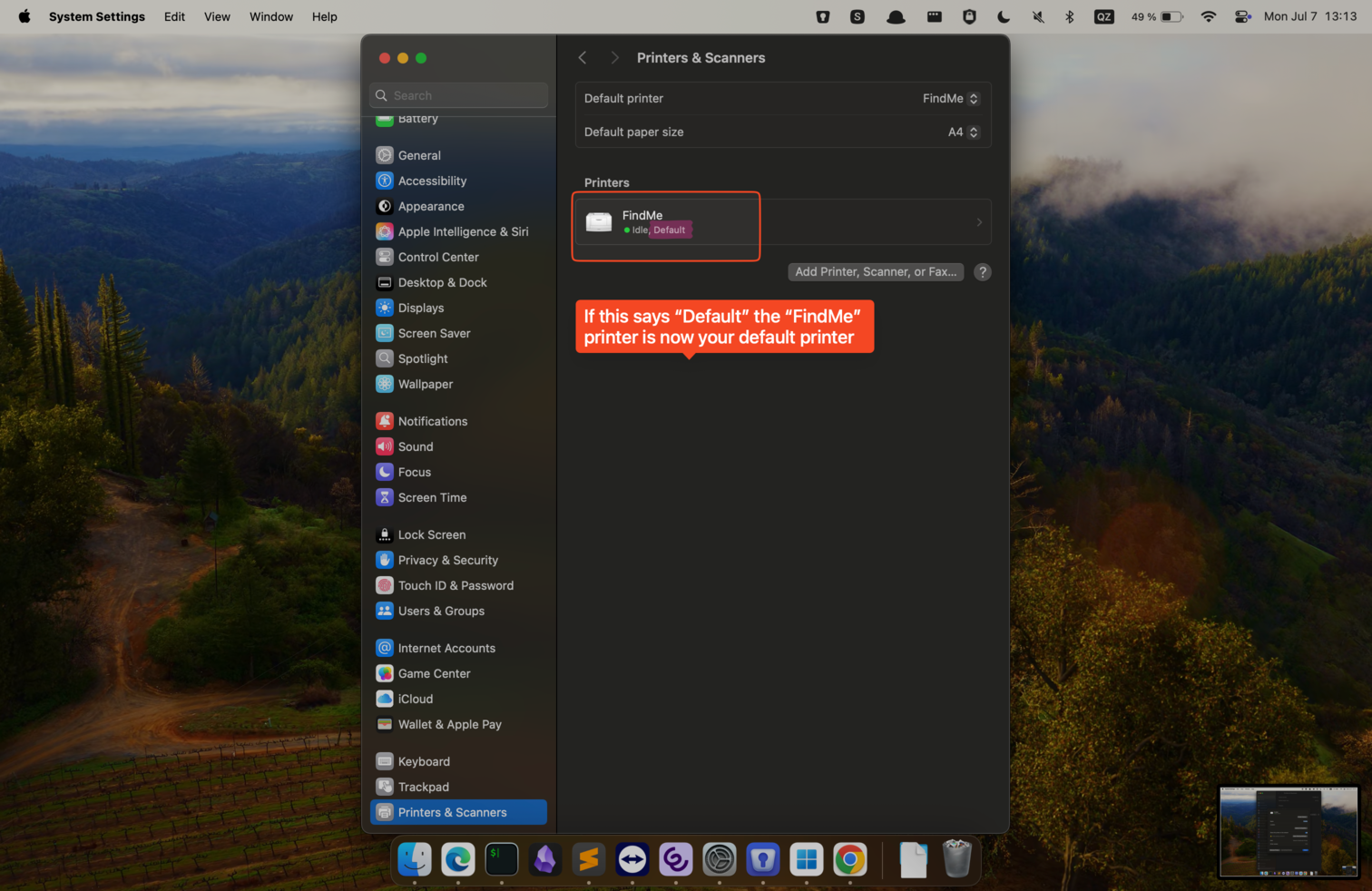Open the date and time clock
The width and height of the screenshot is (1372, 891).
1310,16
